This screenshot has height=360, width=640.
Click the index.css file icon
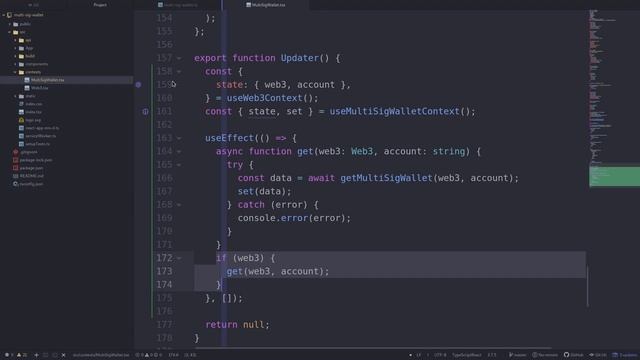(21, 104)
